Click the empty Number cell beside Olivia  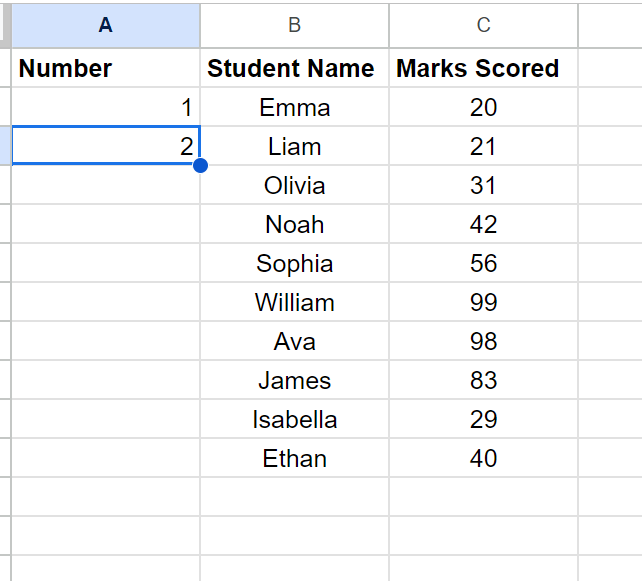coord(105,186)
